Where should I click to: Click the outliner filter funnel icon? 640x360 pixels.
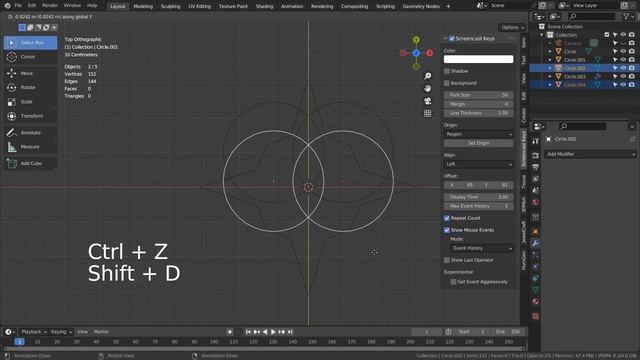[626, 16]
